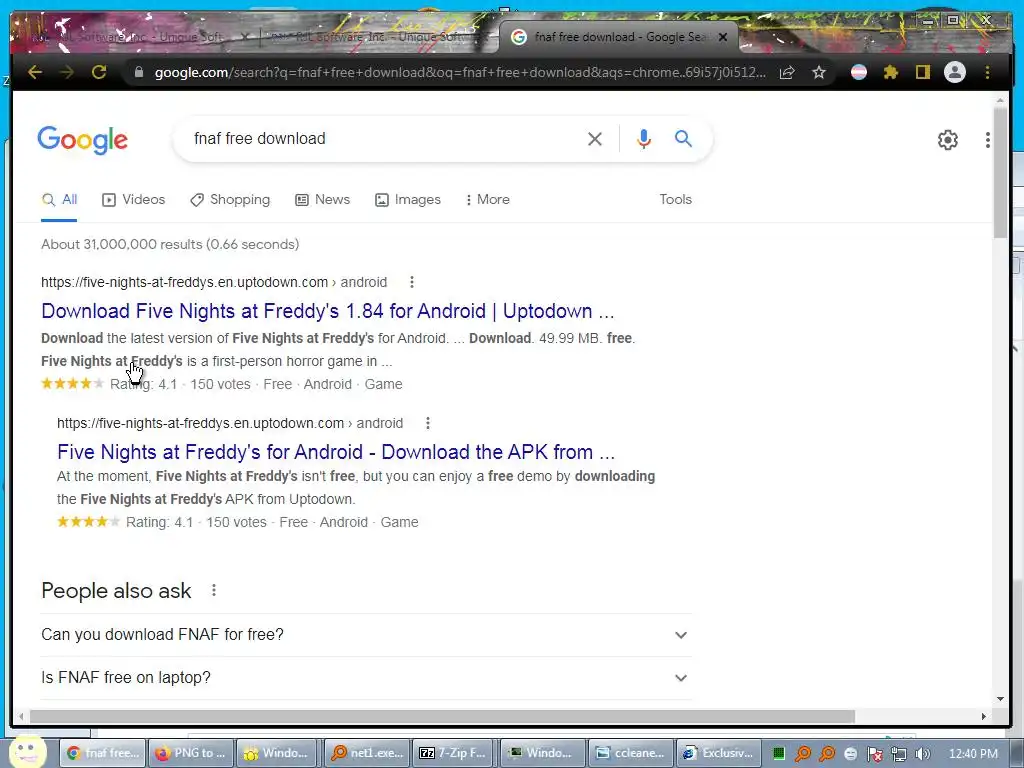Start voice search with the microphone
Viewport: 1024px width, 768px height.
(643, 139)
